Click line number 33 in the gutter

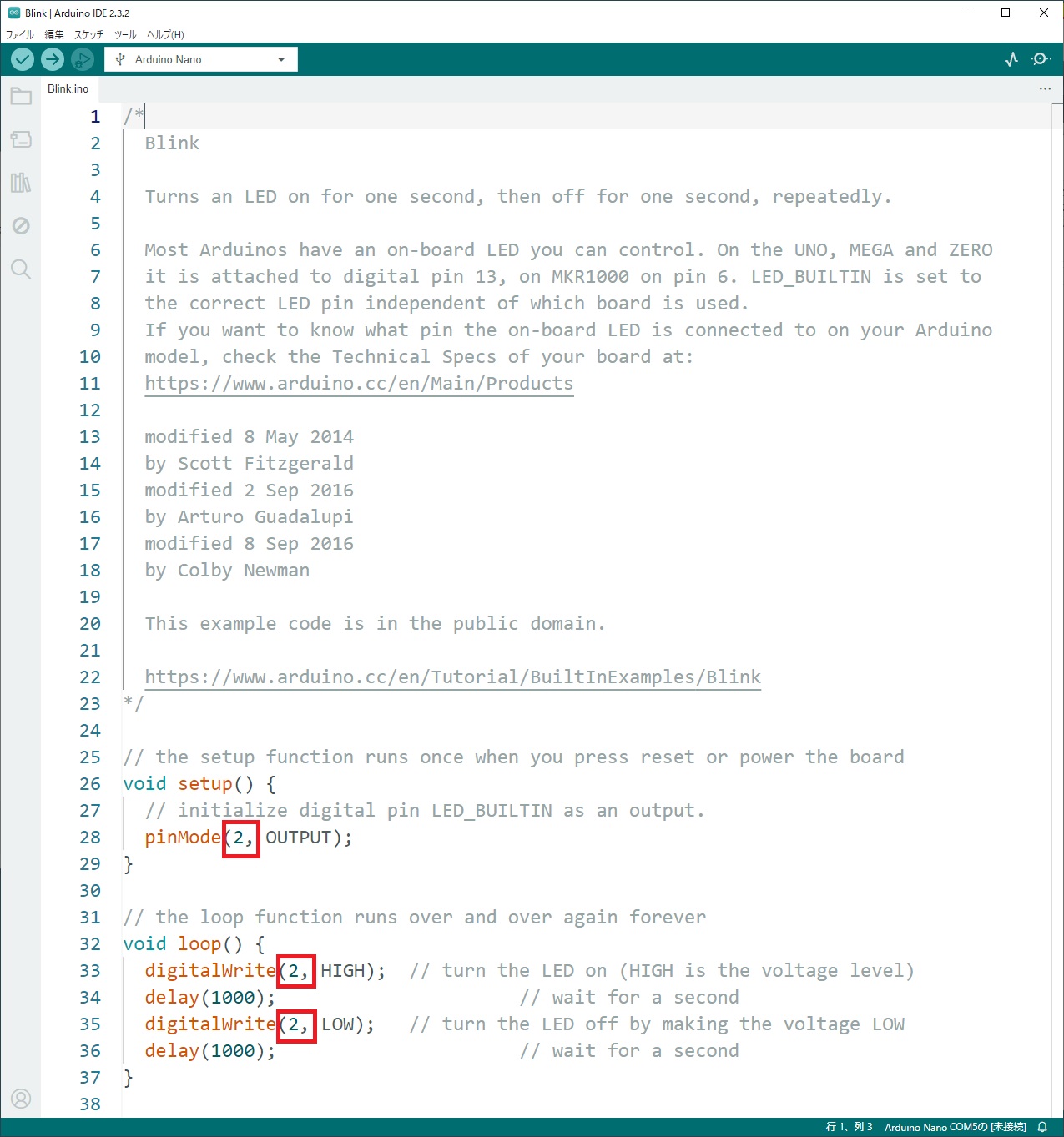pyautogui.click(x=90, y=971)
